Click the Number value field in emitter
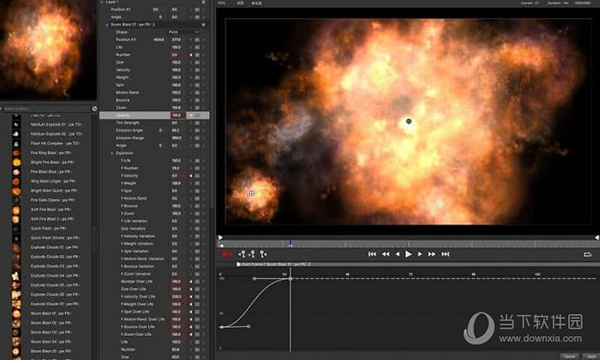This screenshot has width=600, height=360. tap(178, 55)
